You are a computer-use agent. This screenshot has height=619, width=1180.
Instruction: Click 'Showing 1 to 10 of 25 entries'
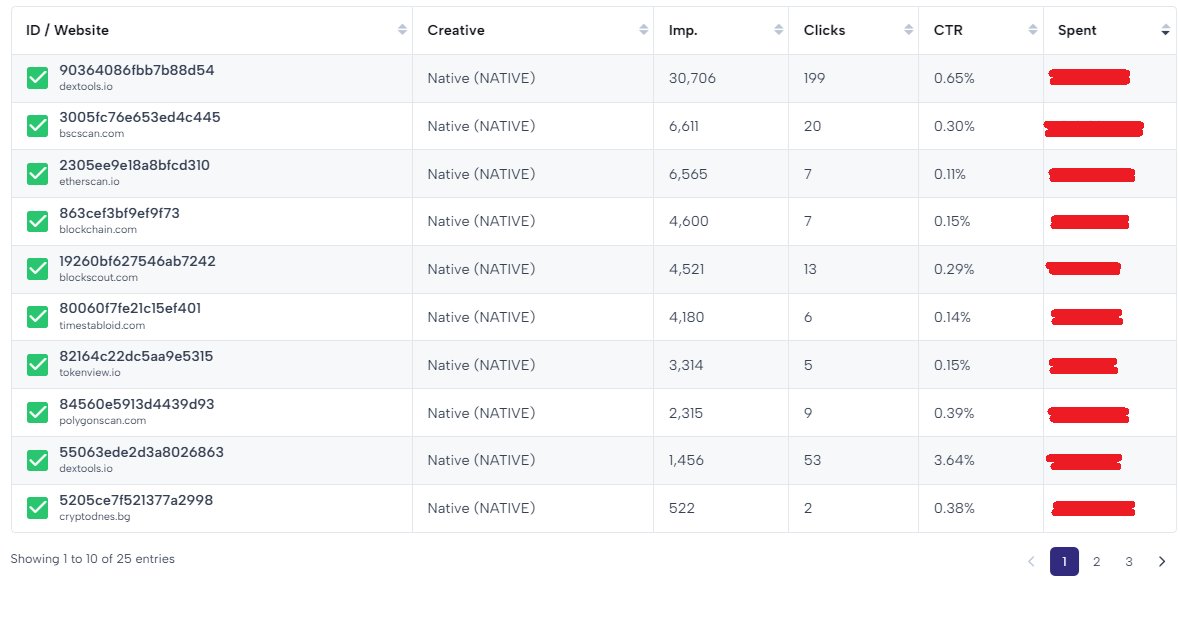tap(93, 559)
